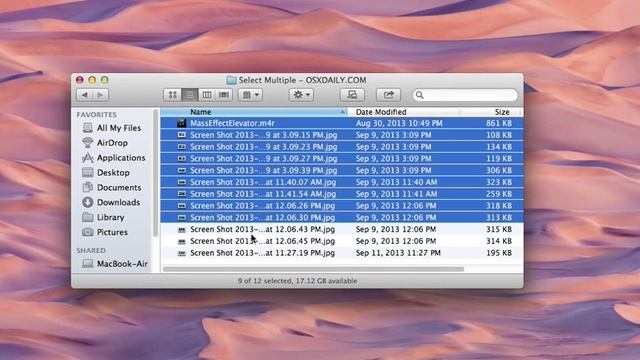Click the screen-sharing toolbar button

[x=352, y=95]
